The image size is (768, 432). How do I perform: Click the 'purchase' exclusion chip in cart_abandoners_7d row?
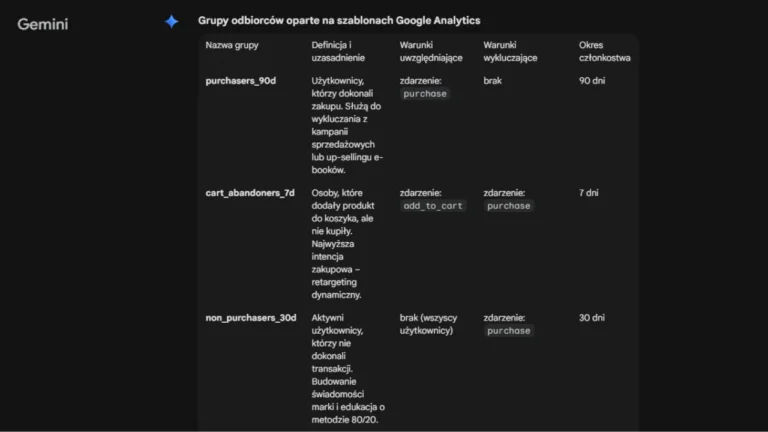pyautogui.click(x=509, y=206)
